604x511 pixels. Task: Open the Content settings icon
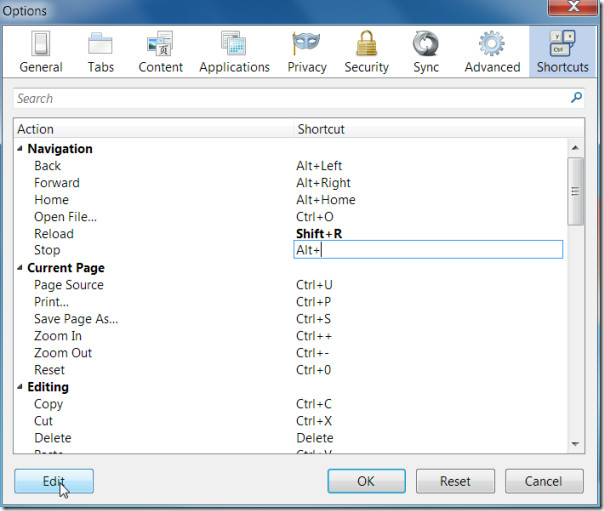[160, 46]
